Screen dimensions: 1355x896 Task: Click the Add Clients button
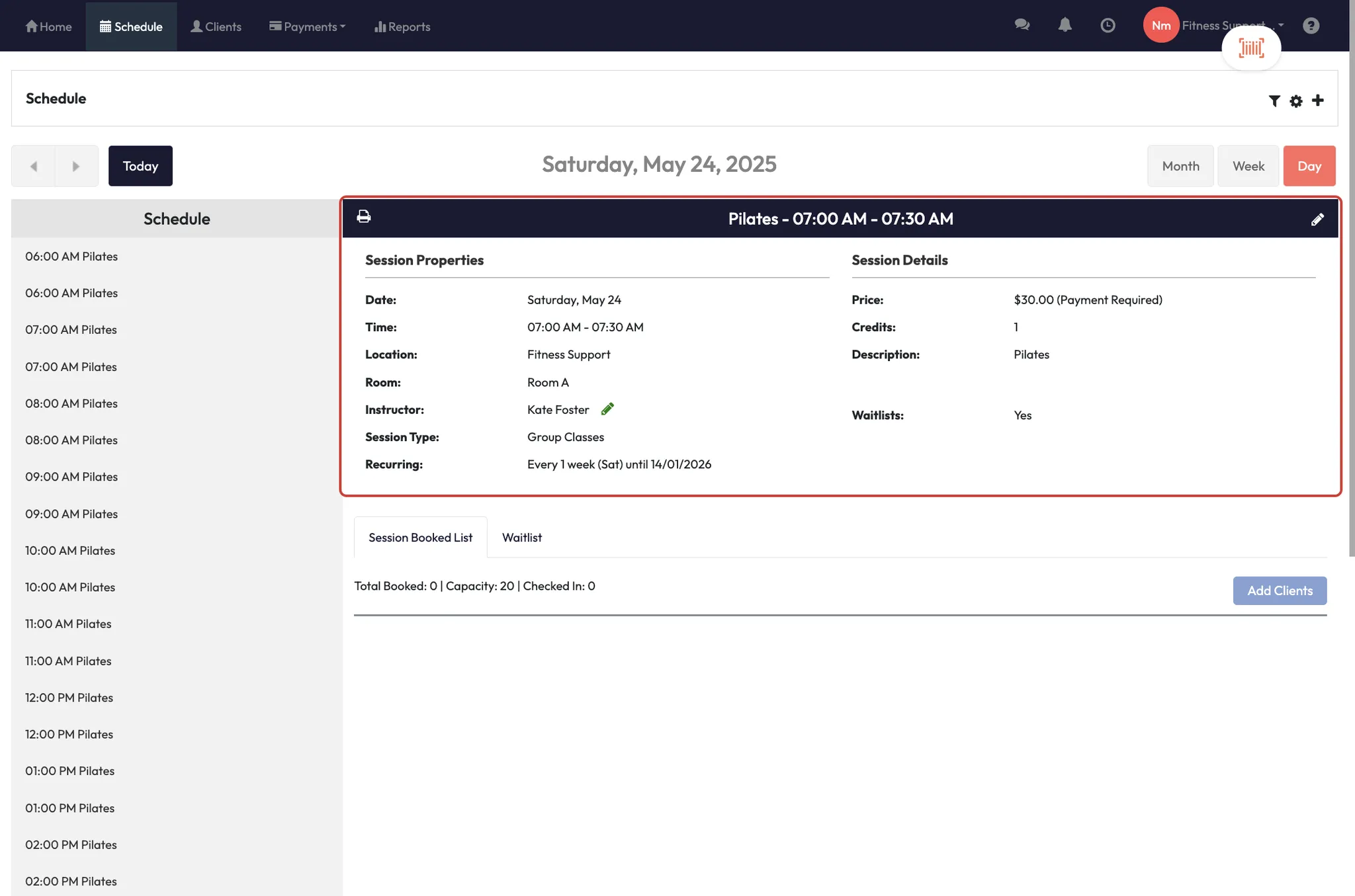click(x=1280, y=591)
